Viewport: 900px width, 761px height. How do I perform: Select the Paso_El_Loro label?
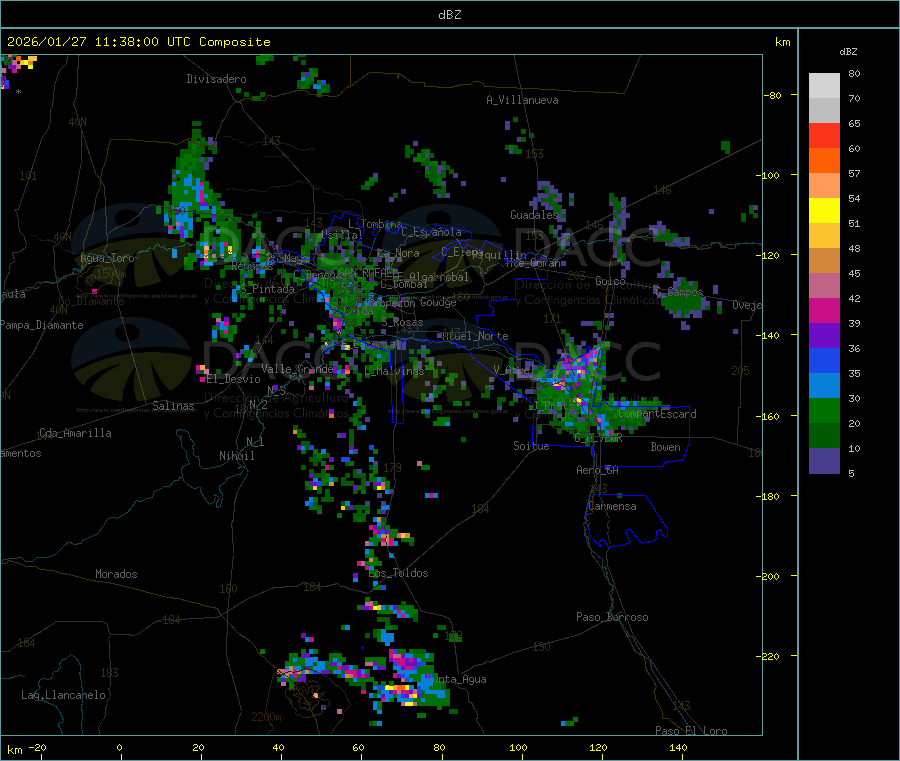coord(691,731)
